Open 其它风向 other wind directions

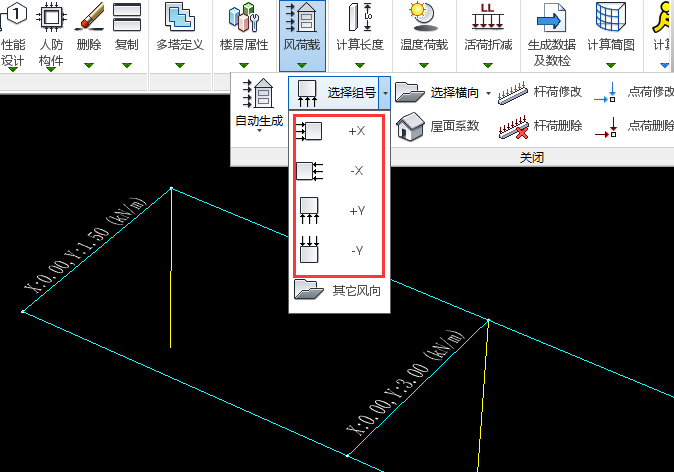(x=339, y=290)
